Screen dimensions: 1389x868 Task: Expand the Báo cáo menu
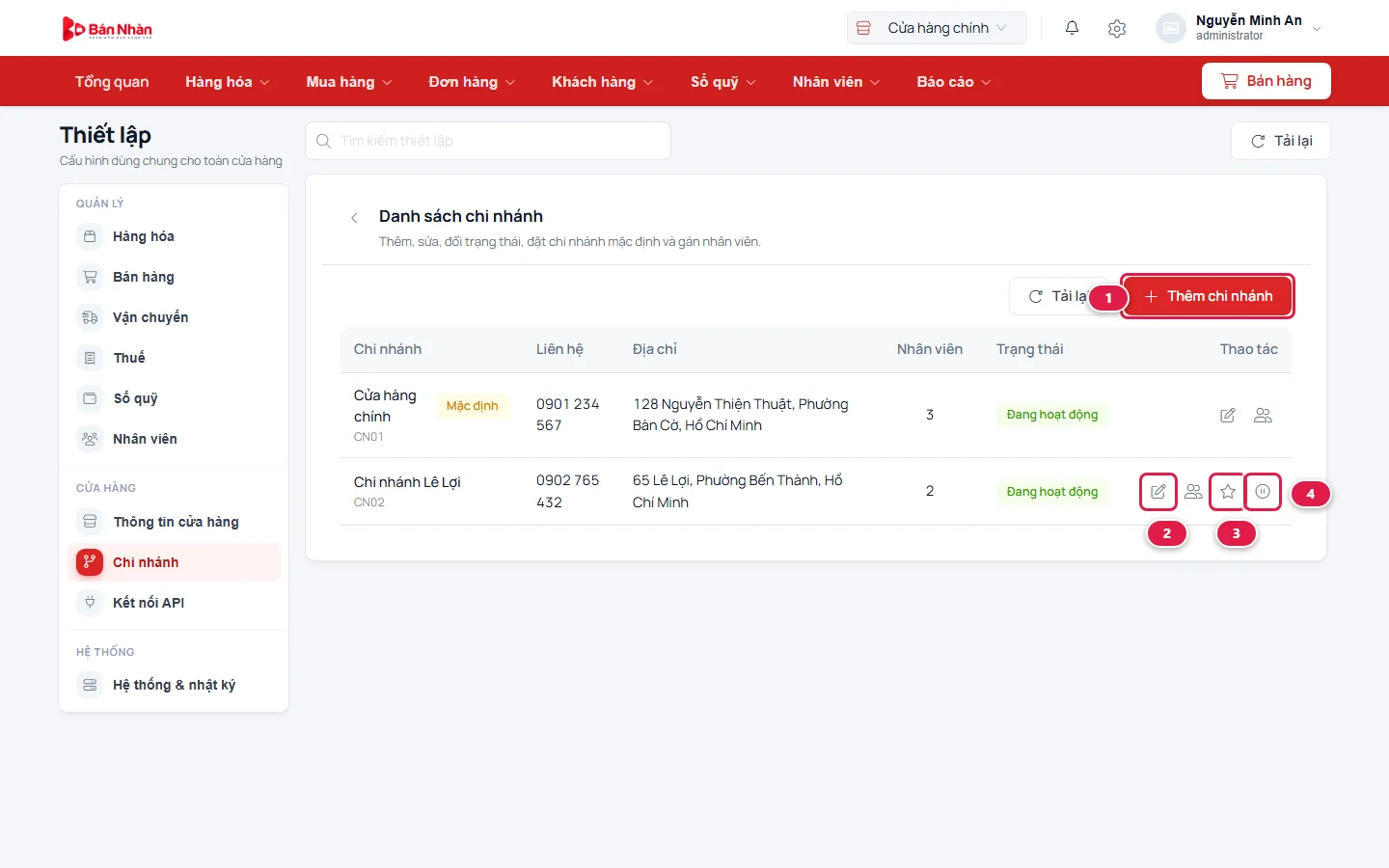coord(954,82)
